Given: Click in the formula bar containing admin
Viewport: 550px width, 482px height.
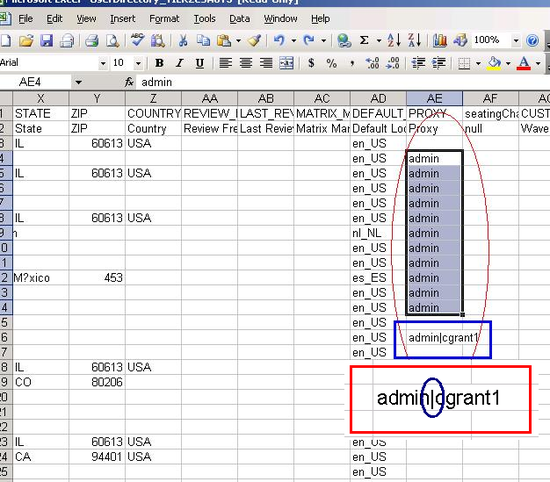Looking at the screenshot, I should tap(344, 82).
